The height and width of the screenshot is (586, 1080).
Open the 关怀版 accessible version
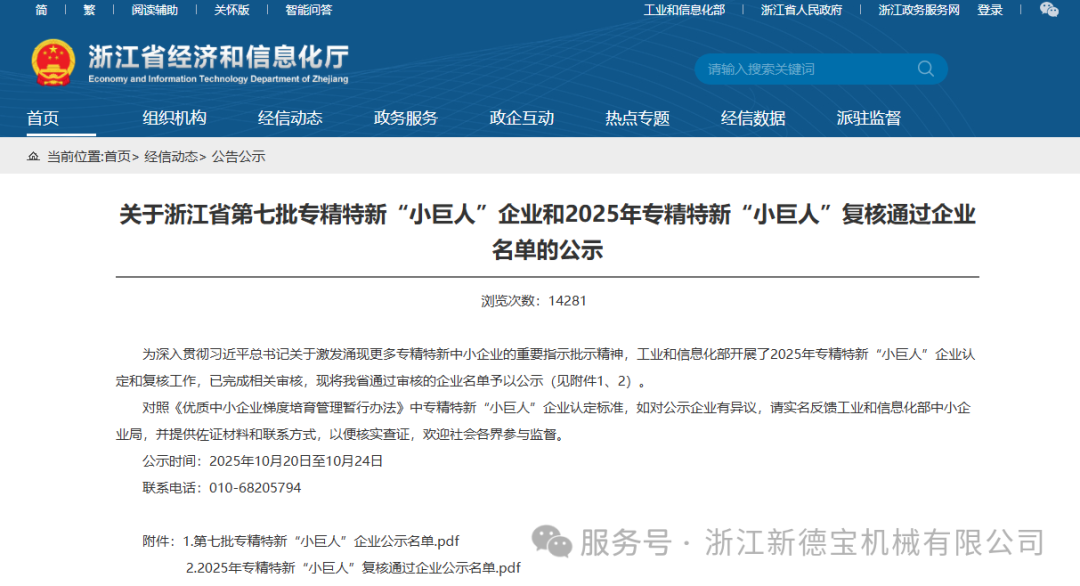(x=231, y=10)
